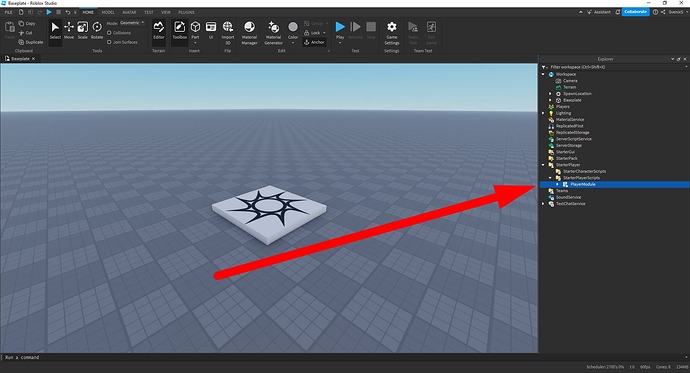Open Game Settings

392,33
